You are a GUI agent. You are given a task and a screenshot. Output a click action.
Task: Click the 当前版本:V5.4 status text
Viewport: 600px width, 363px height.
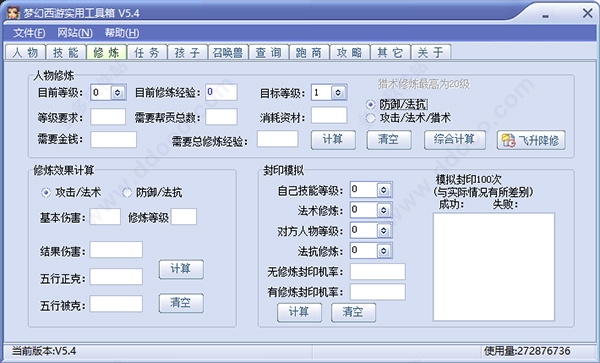(x=44, y=351)
